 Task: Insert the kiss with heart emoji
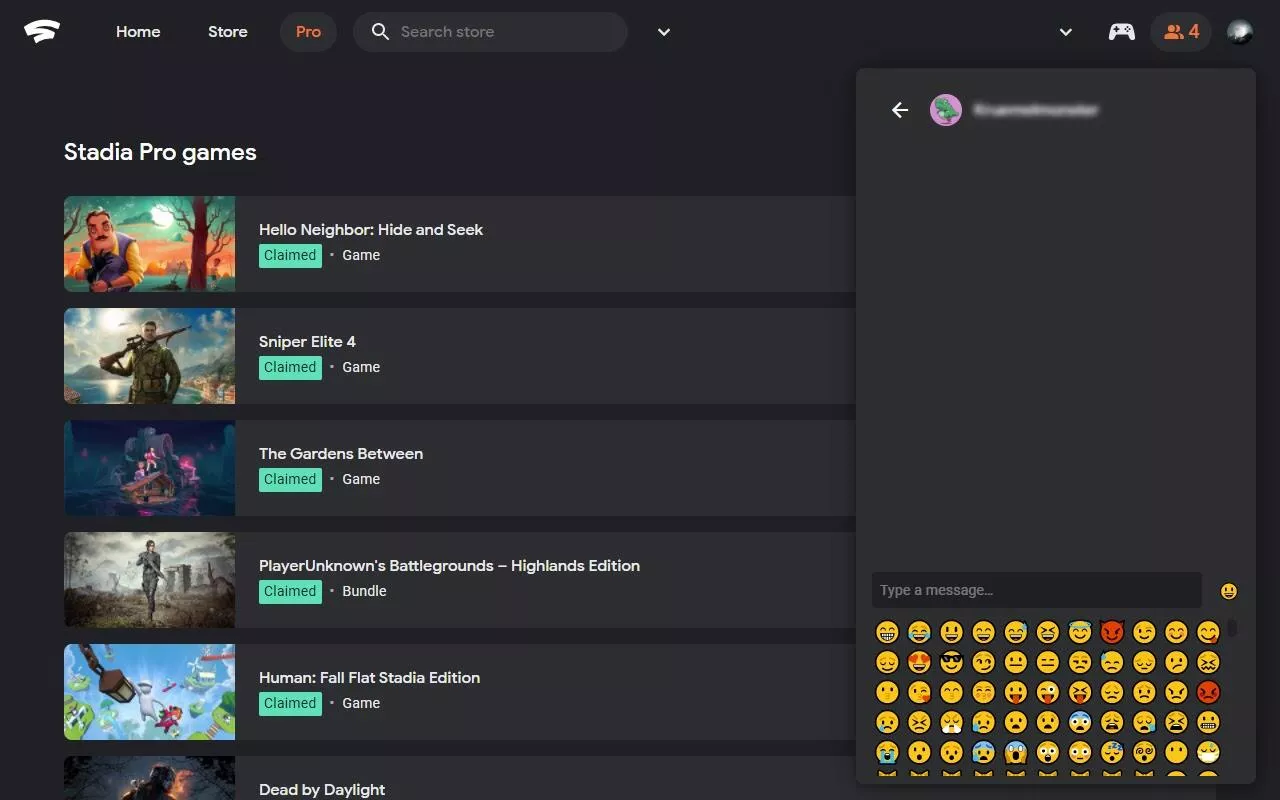point(919,692)
